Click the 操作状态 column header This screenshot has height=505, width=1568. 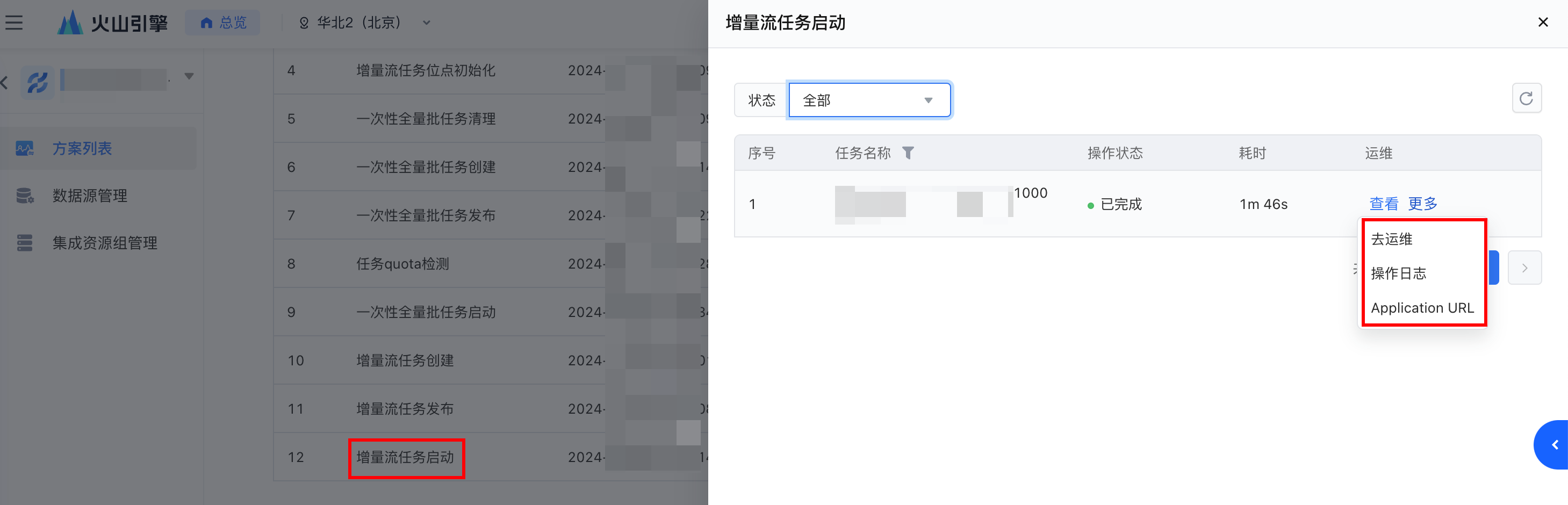1115,153
